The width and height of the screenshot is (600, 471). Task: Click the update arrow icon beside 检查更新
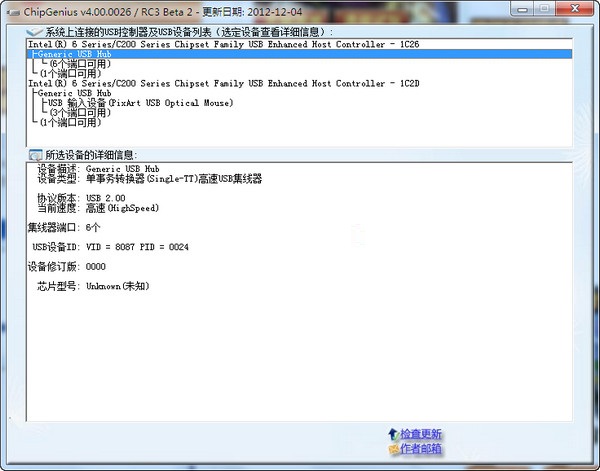tap(393, 434)
